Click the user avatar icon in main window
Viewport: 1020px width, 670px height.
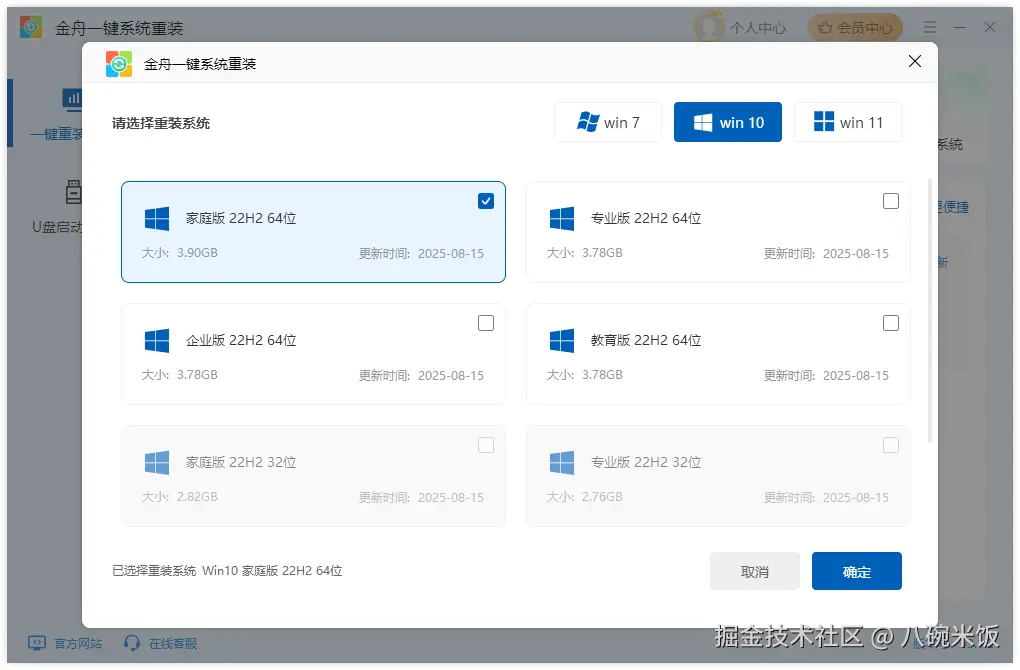pos(708,27)
